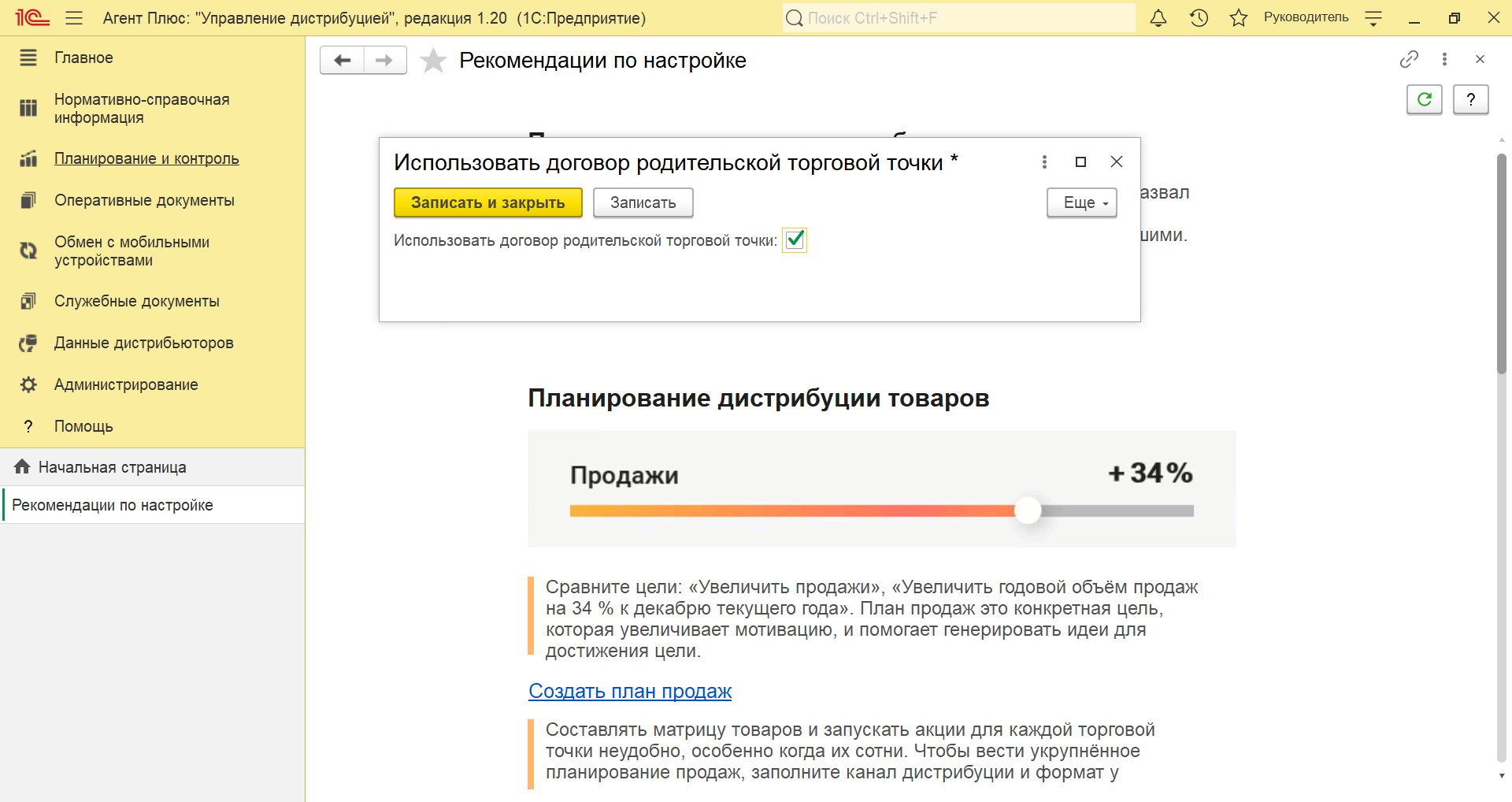
Task: Click Записать button
Action: pyautogui.click(x=643, y=202)
